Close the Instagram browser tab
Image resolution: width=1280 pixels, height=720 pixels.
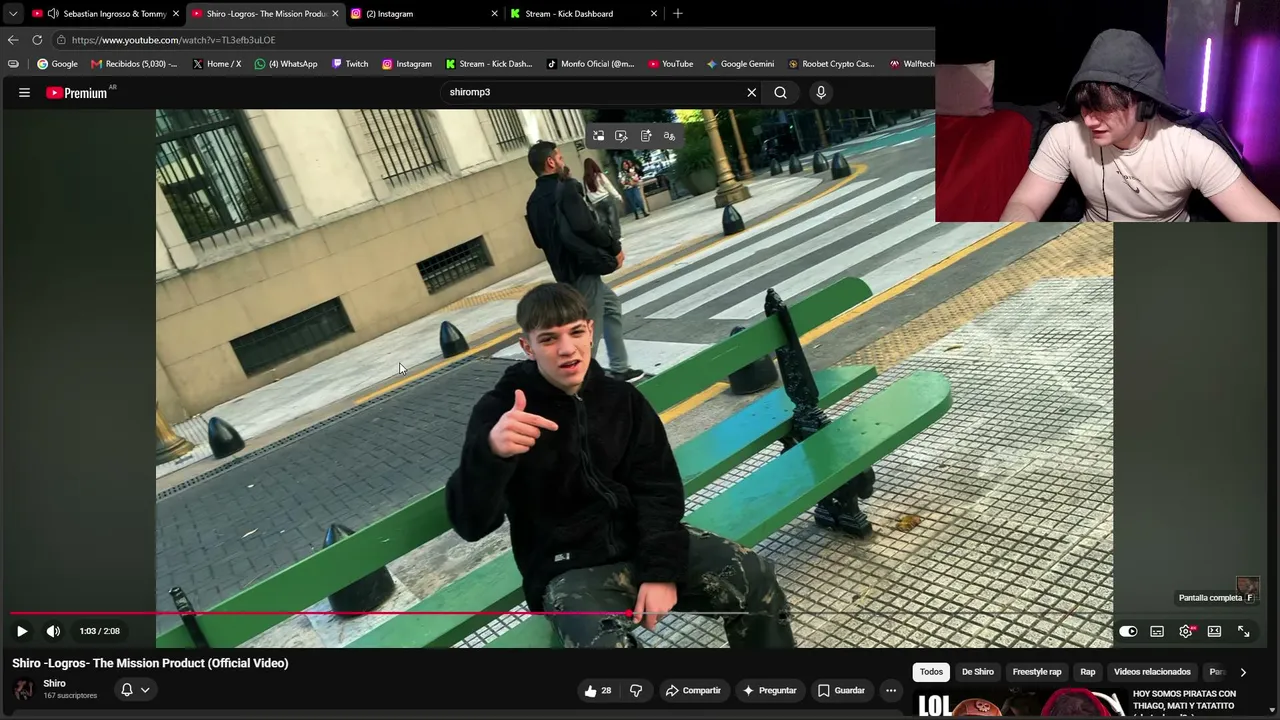494,14
